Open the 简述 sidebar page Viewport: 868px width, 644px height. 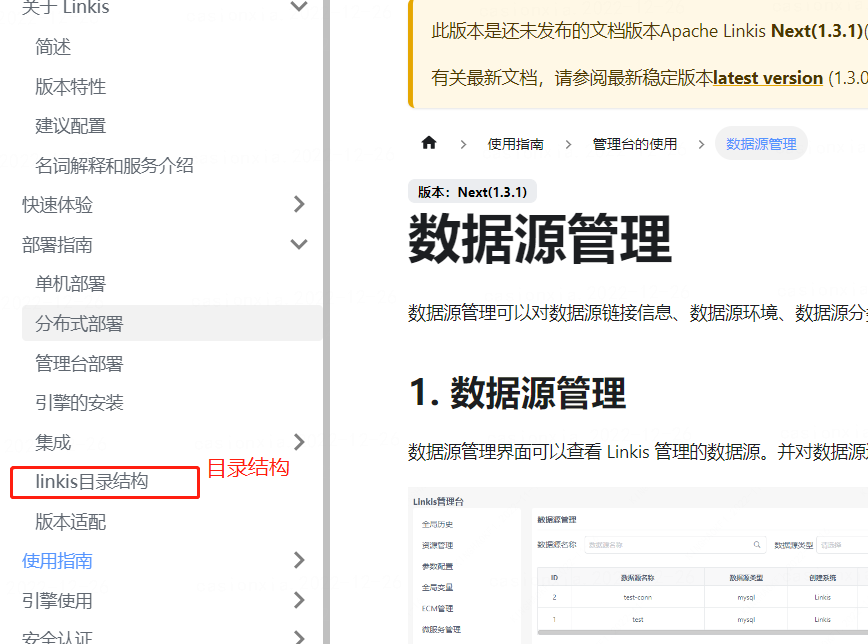(x=53, y=47)
